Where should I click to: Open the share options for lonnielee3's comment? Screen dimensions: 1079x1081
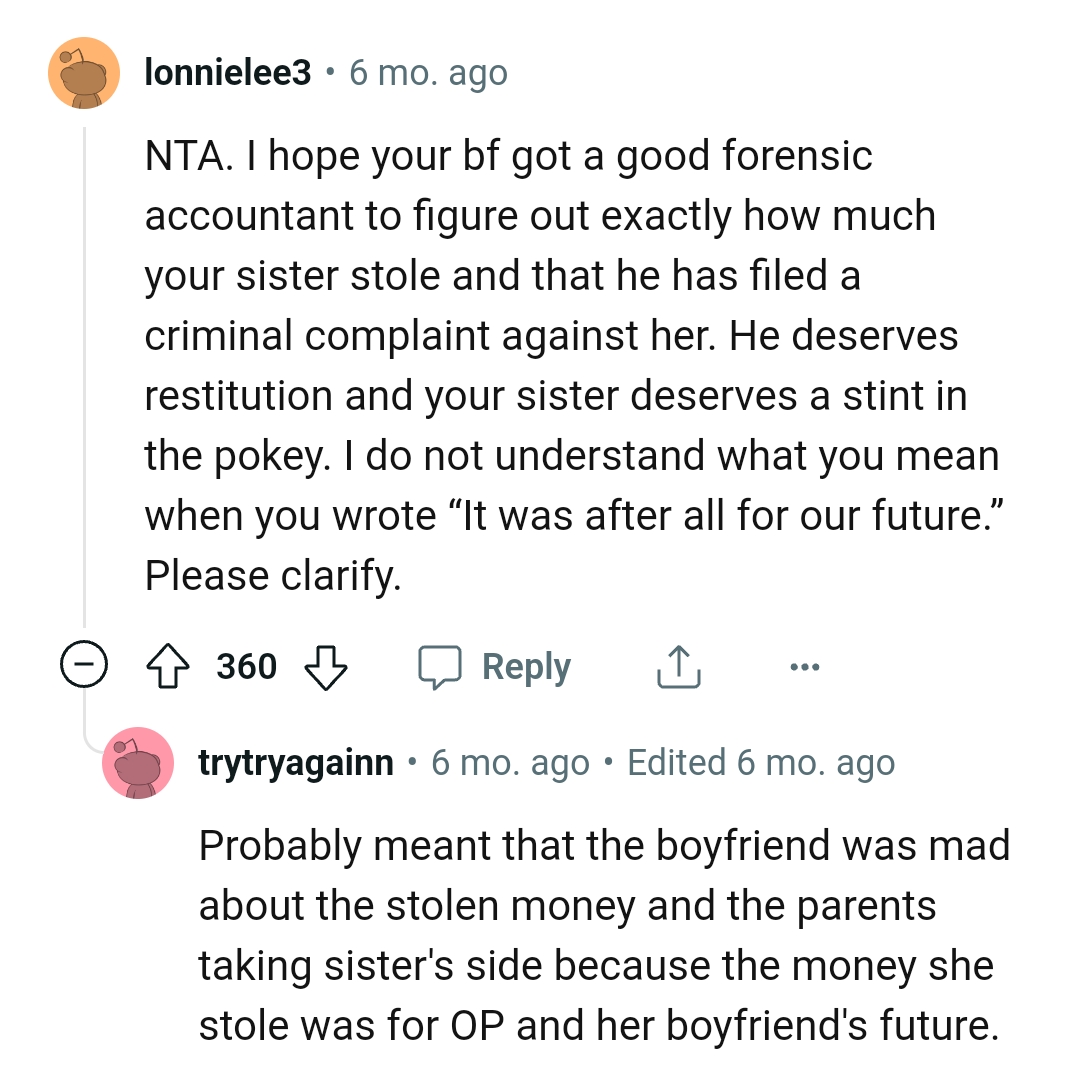pos(678,665)
